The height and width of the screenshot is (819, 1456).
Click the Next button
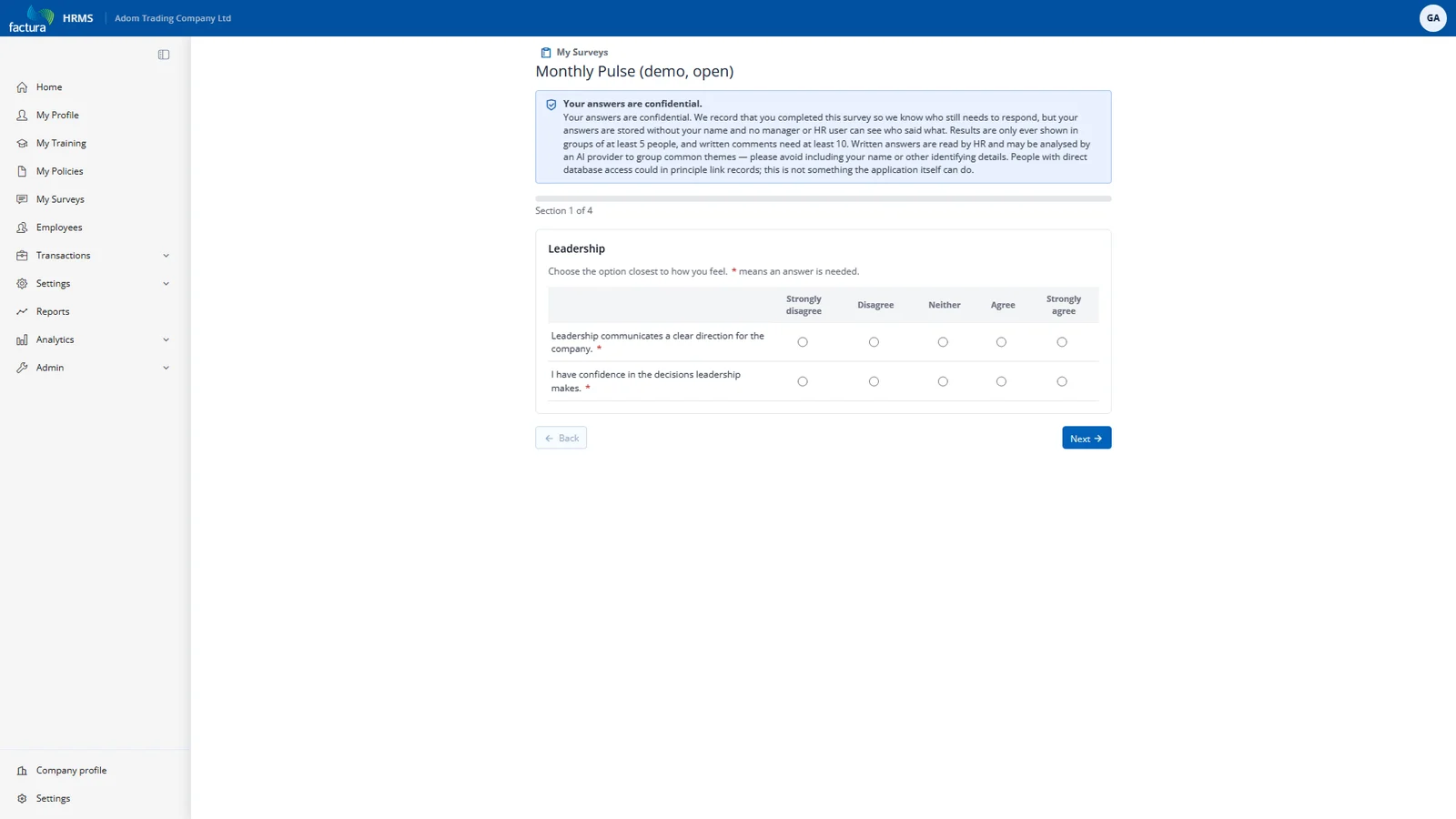point(1087,438)
